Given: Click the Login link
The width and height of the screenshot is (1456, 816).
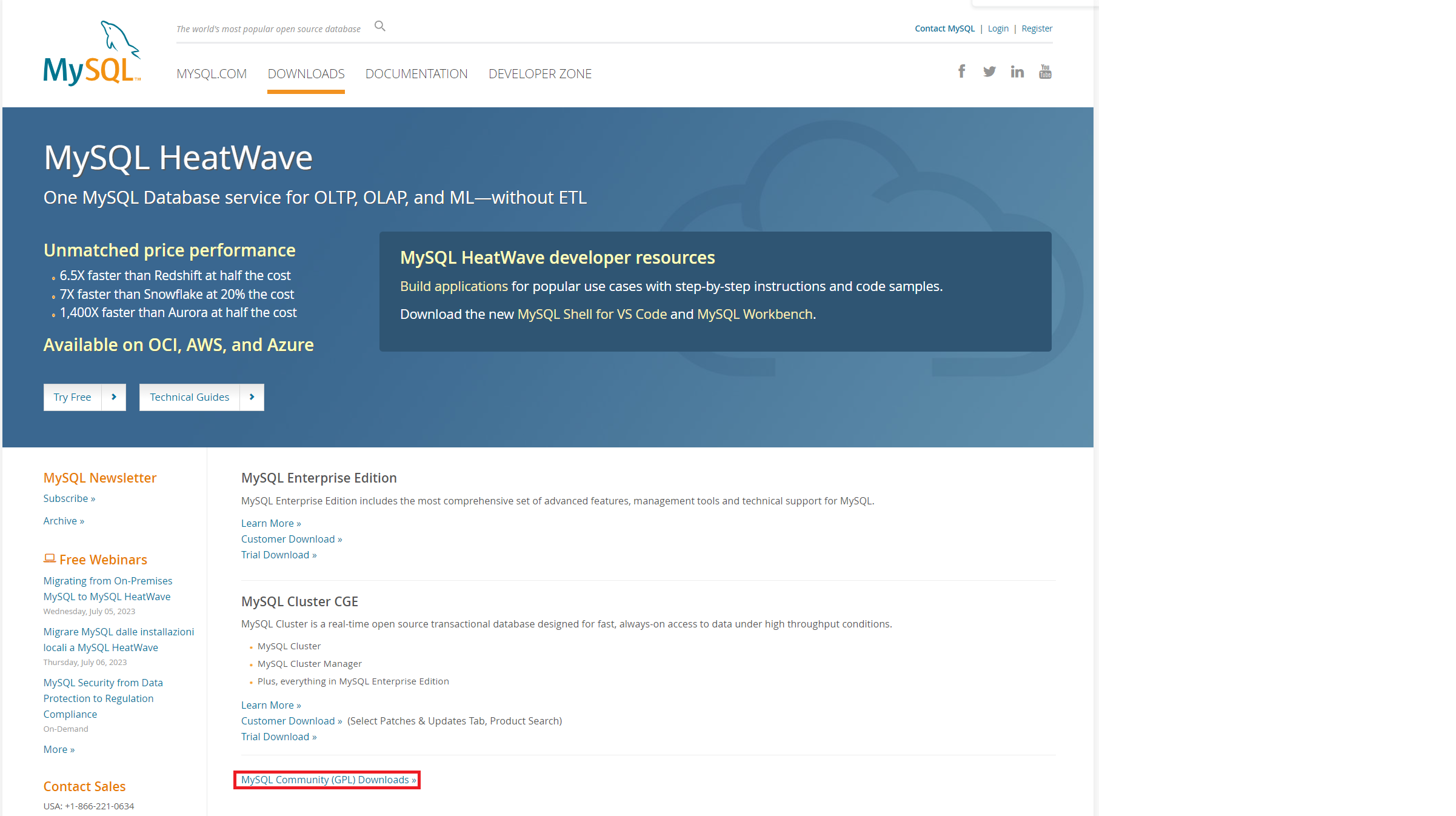Looking at the screenshot, I should 998,28.
